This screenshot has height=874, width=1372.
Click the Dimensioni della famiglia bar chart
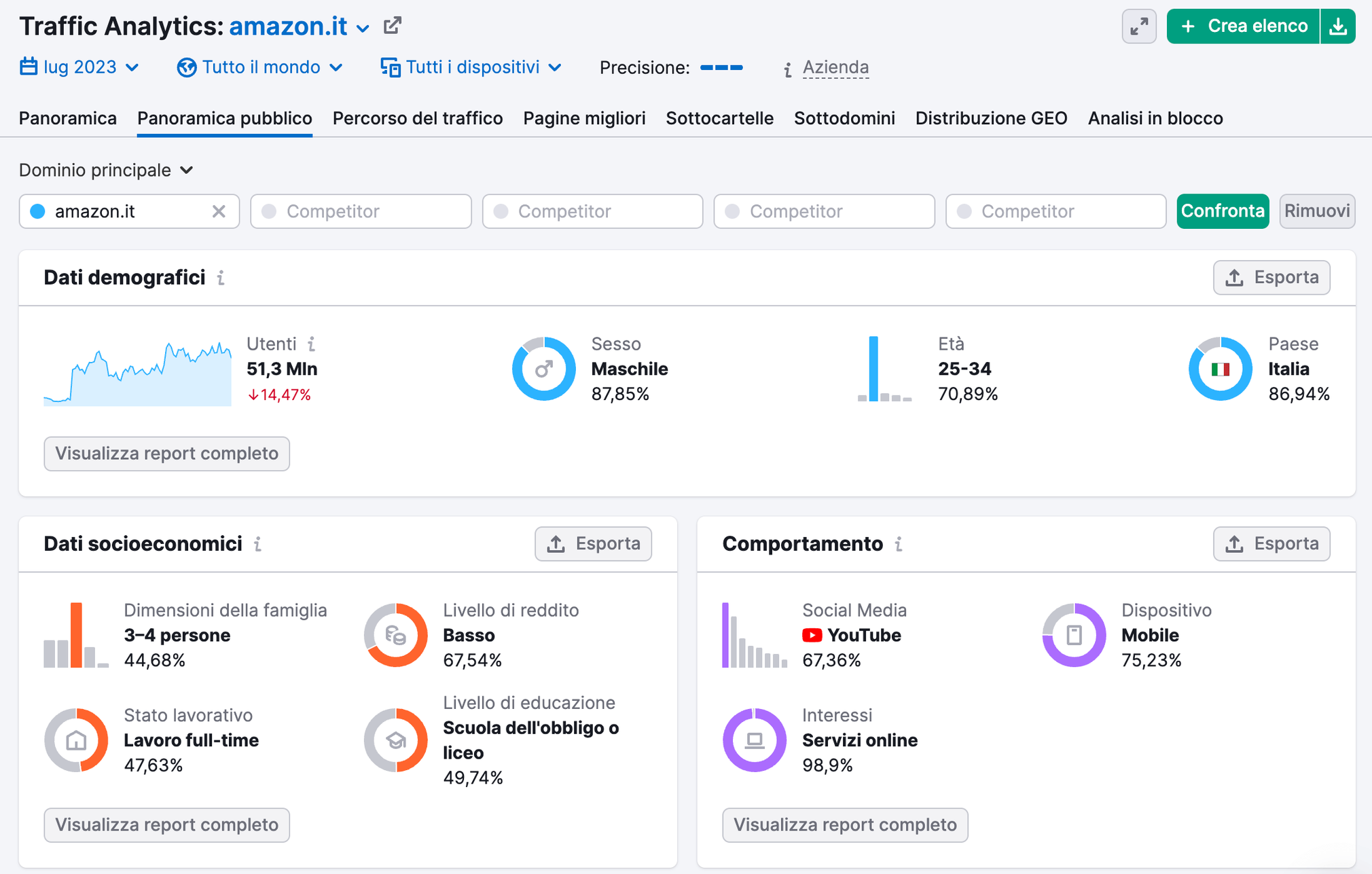click(x=76, y=635)
